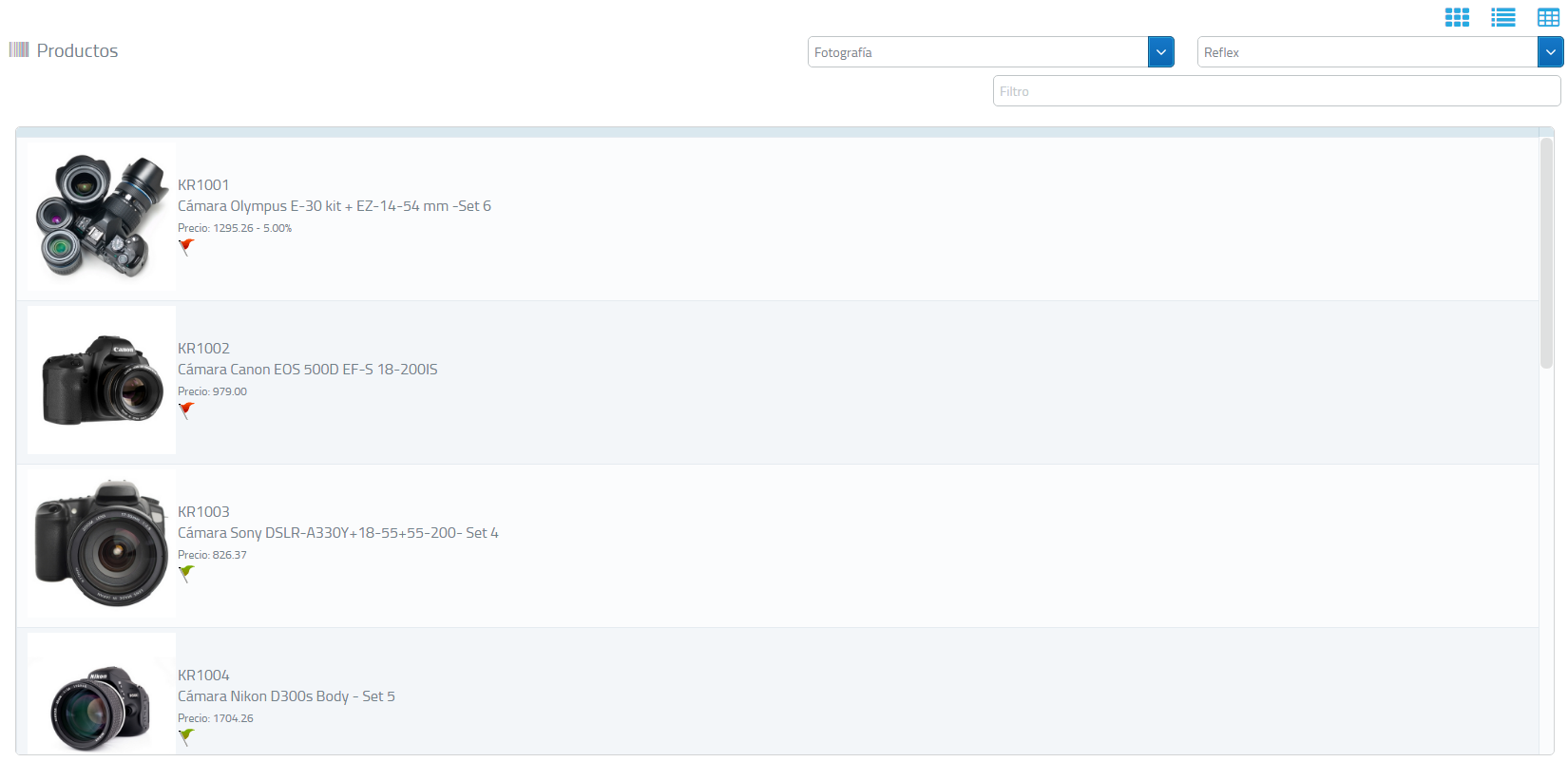
Task: Click the barcode icon beside Productos
Action: pyautogui.click(x=19, y=49)
